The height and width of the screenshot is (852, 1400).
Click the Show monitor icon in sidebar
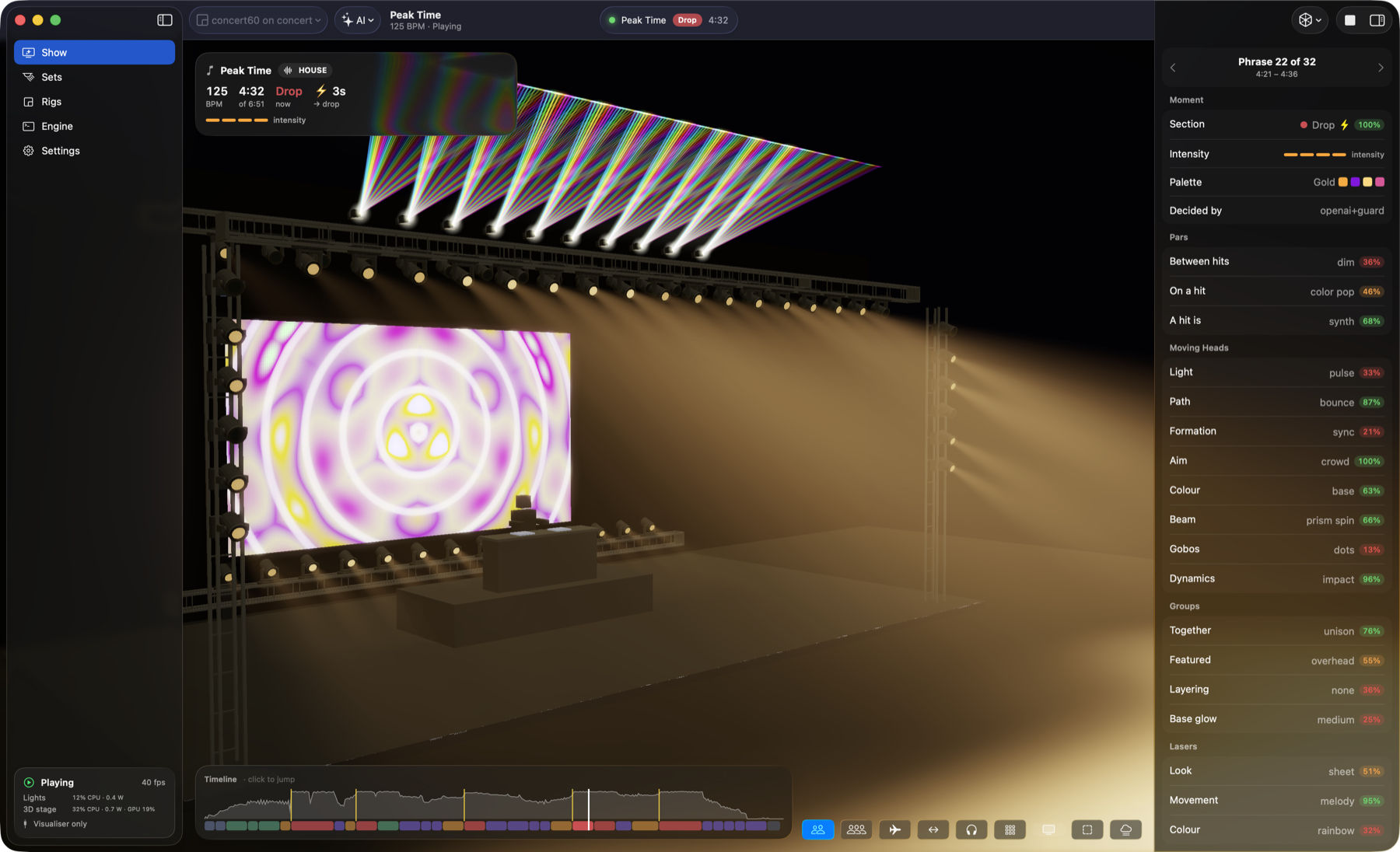coord(29,52)
